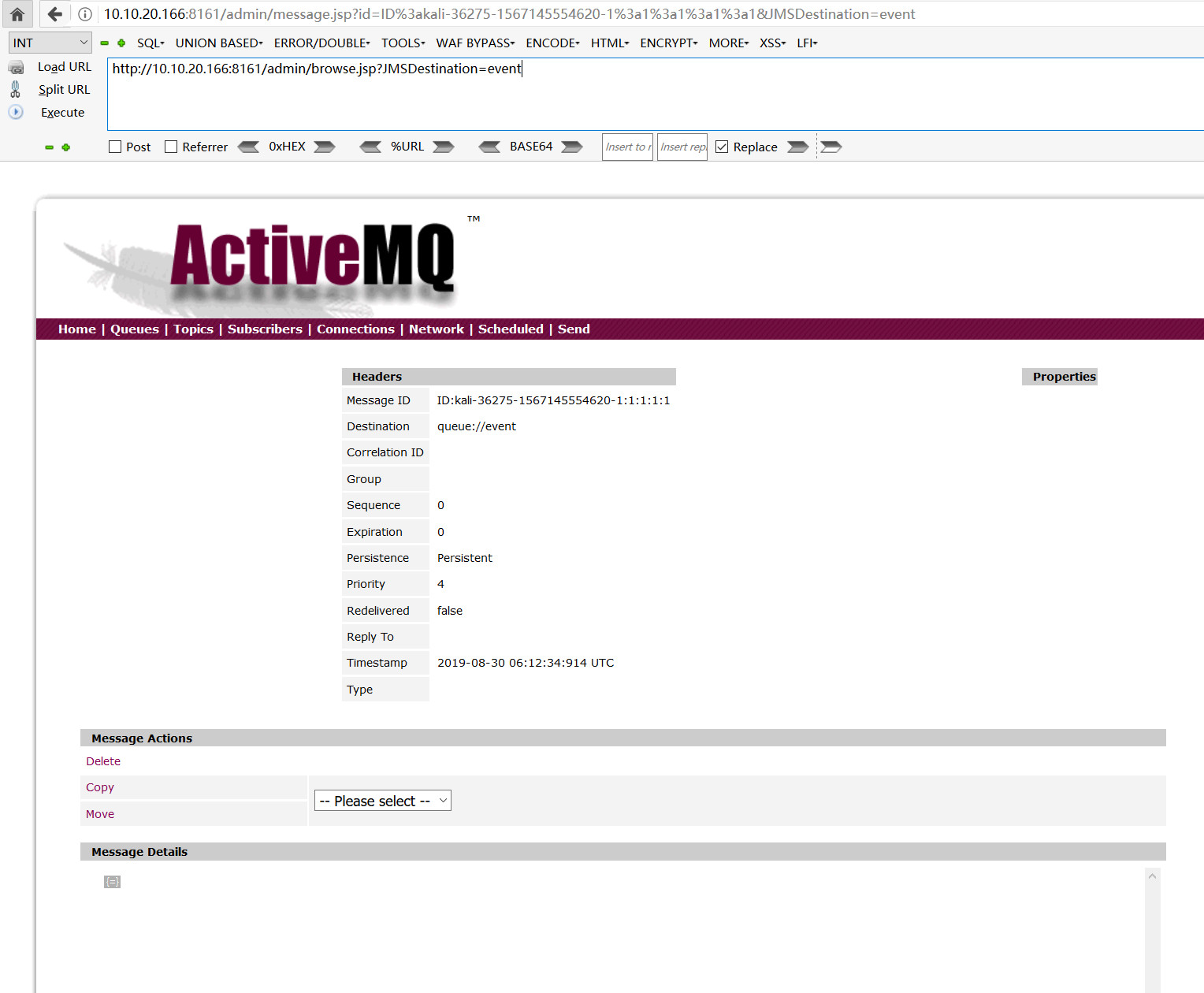Click the right arrow after BASE64

click(x=572, y=147)
